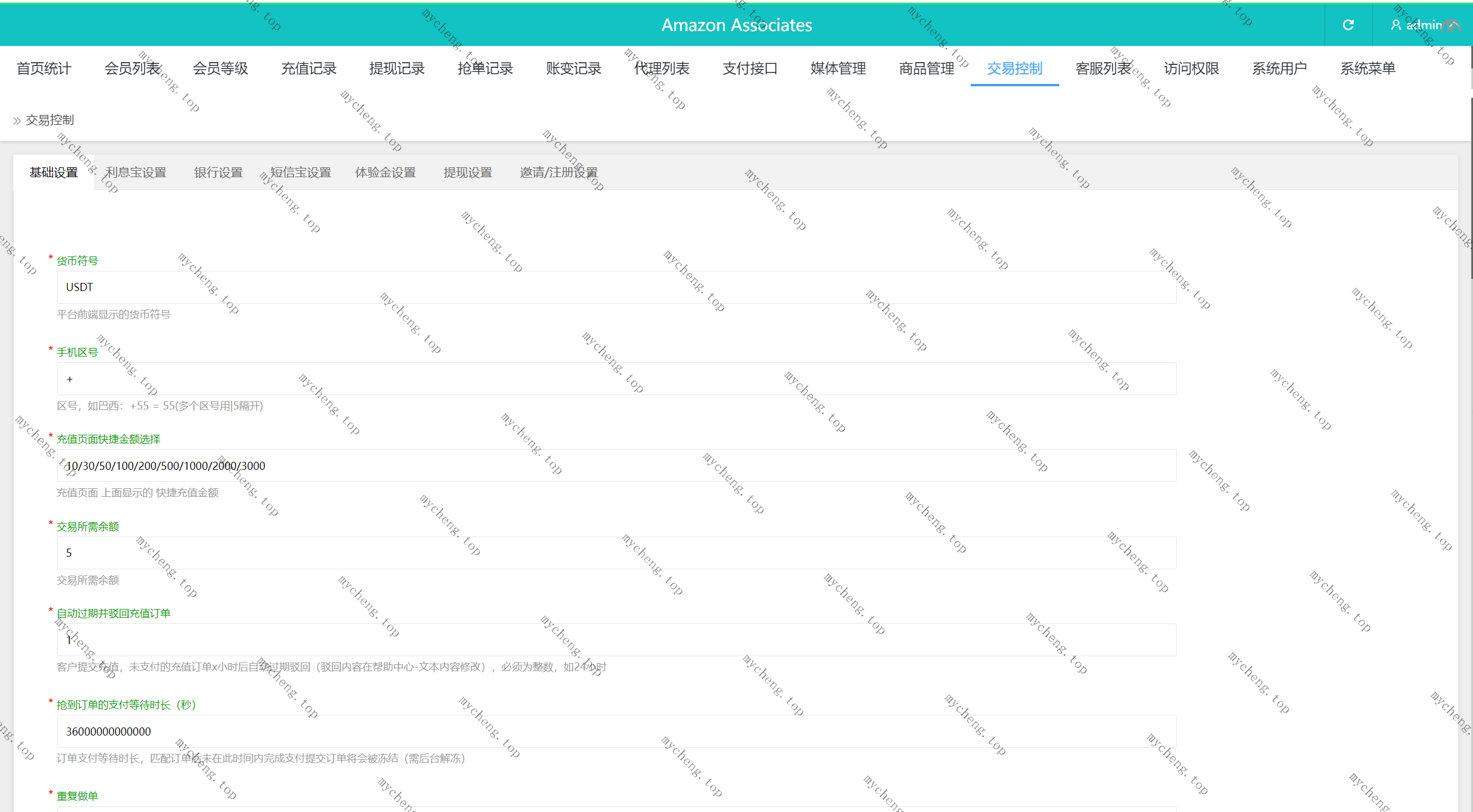The height and width of the screenshot is (812, 1473).
Task: Open the 系统菜单 navigation item
Action: pyautogui.click(x=1368, y=68)
